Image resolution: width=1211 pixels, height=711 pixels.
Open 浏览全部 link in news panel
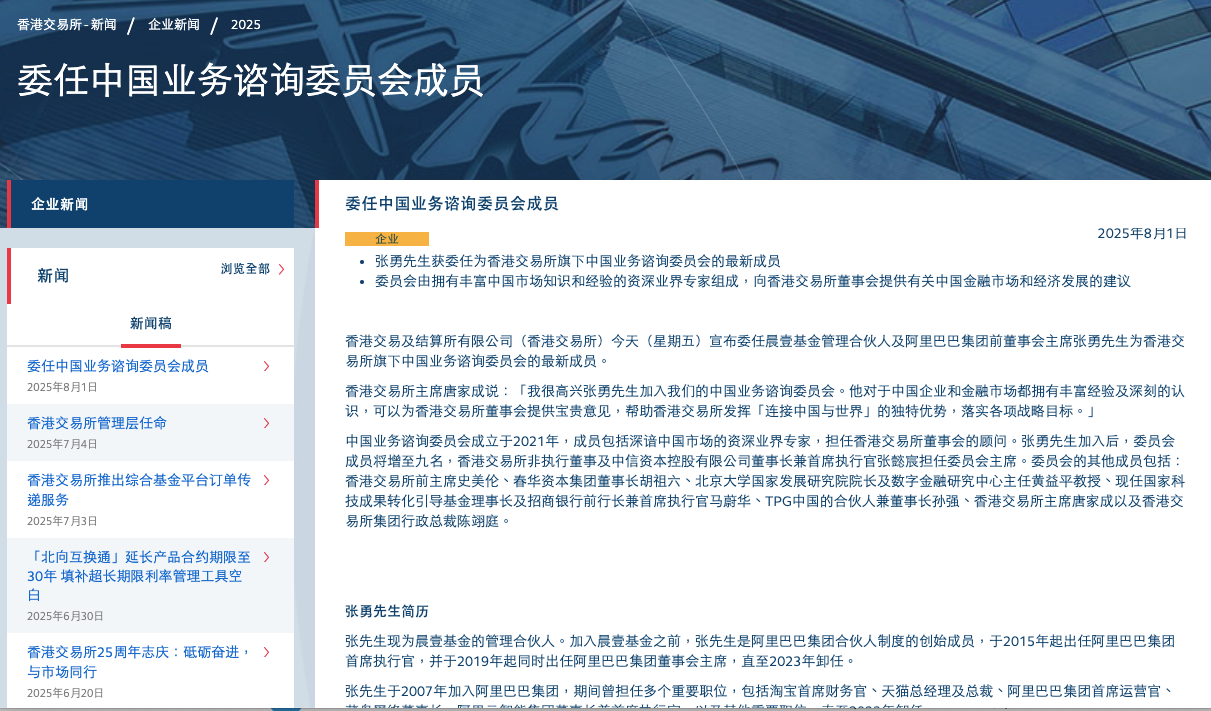click(x=245, y=269)
